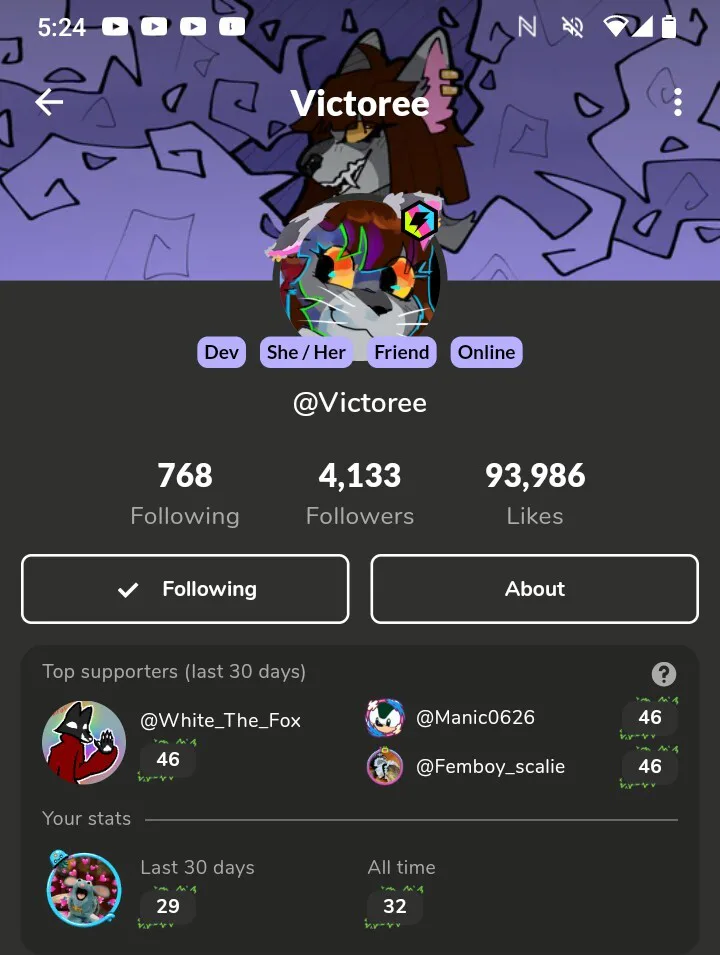Viewport: 720px width, 955px height.
Task: Tap your own stats avatar
Action: tap(84, 889)
